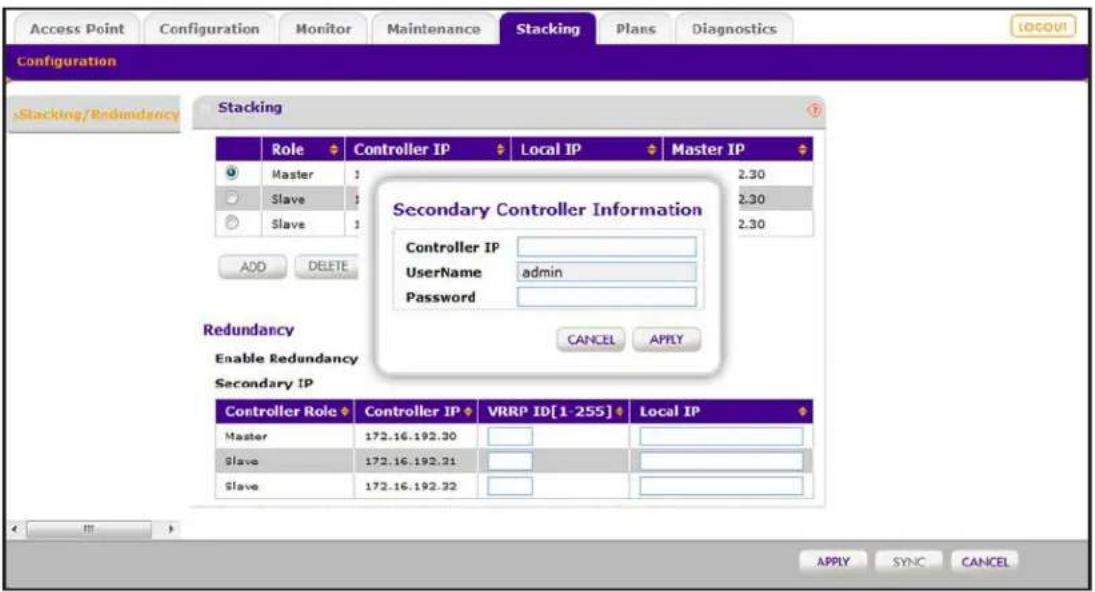Viewport: 1095px width, 592px height.
Task: Click the Enable Redundancy label
Action: [286, 359]
